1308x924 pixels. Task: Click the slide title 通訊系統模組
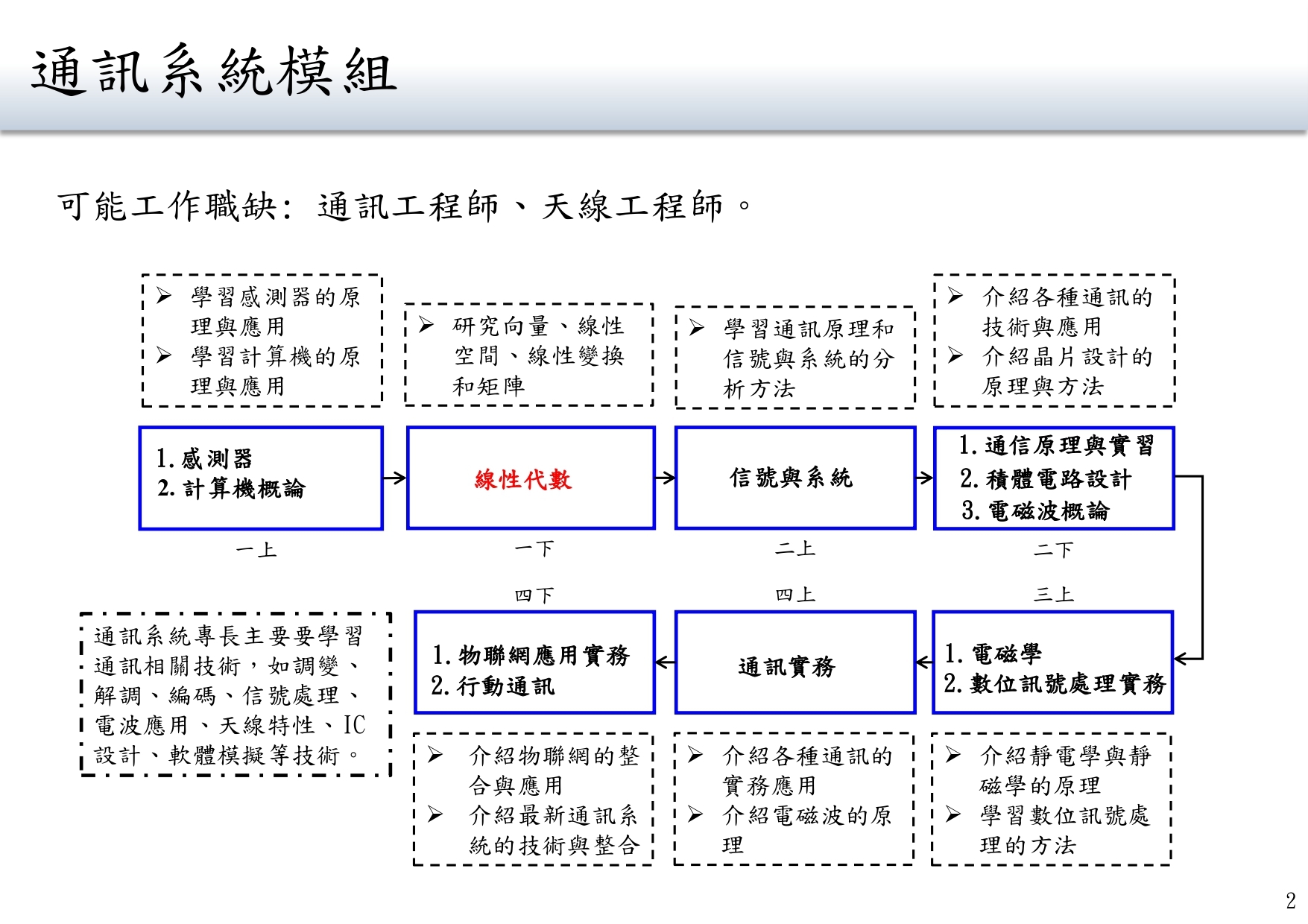coord(214,72)
